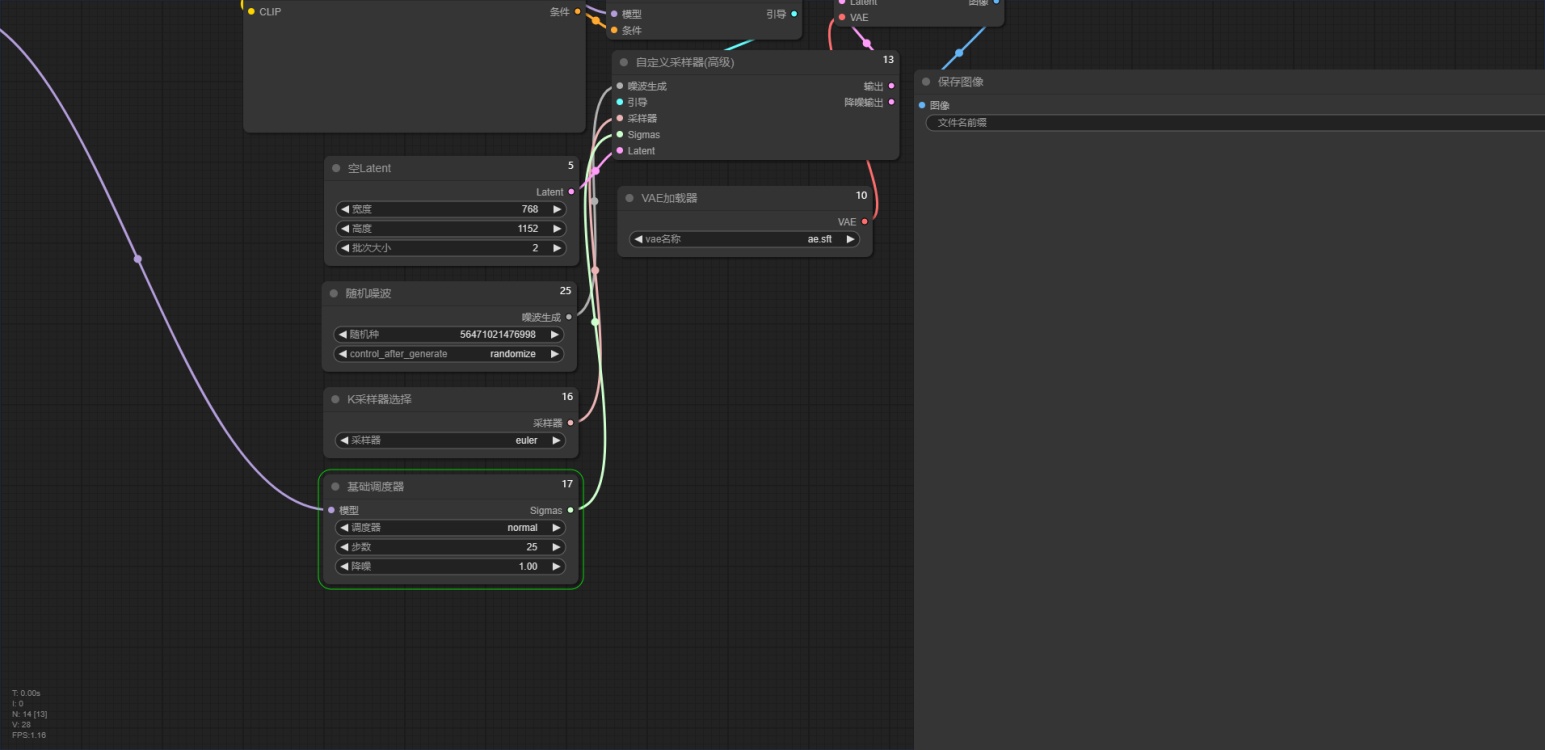The height and width of the screenshot is (750, 1545).
Task: Decrease 高度 with its left arrow
Action: 345,229
